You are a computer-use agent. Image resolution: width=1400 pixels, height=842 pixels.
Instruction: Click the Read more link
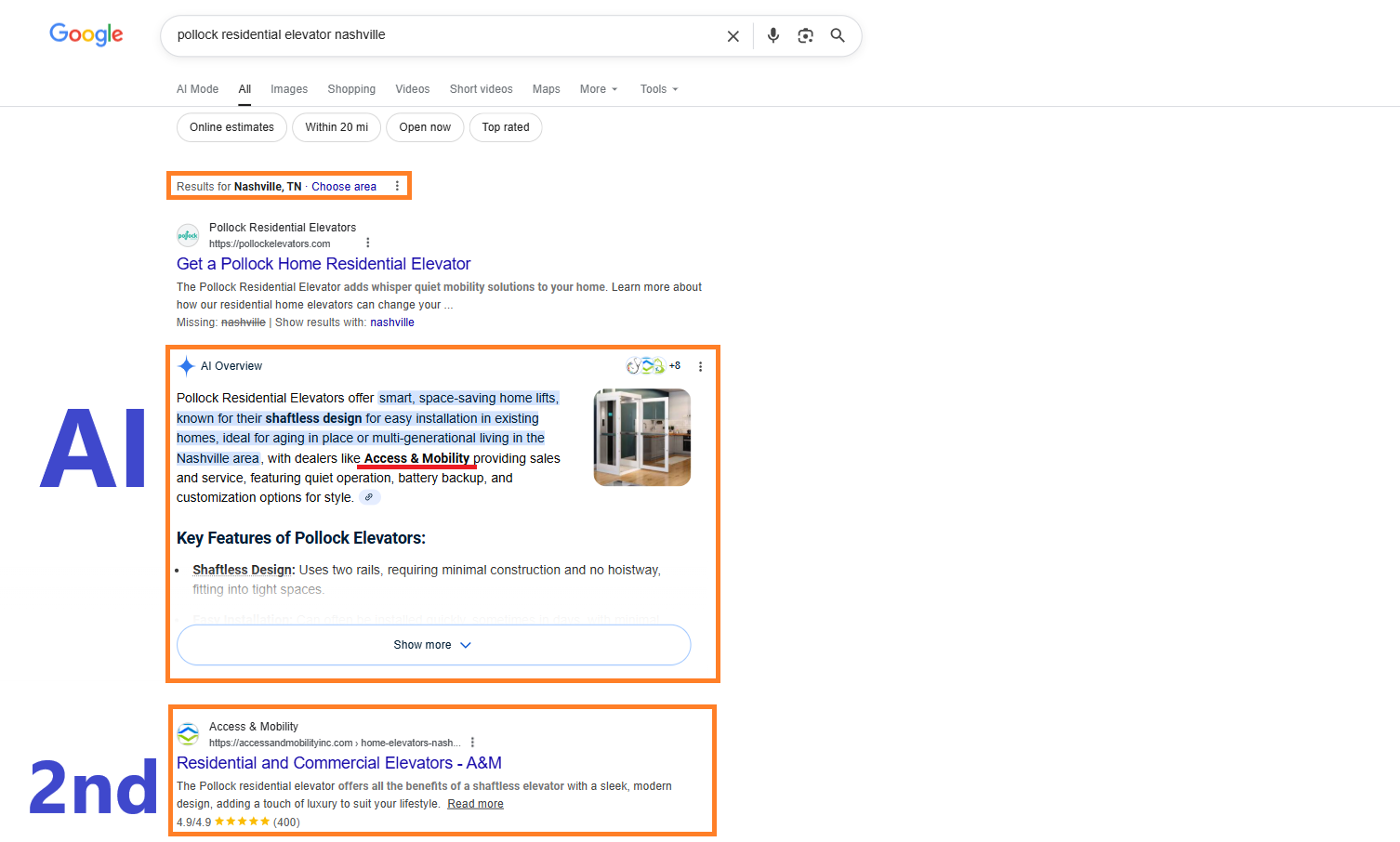pyautogui.click(x=475, y=804)
